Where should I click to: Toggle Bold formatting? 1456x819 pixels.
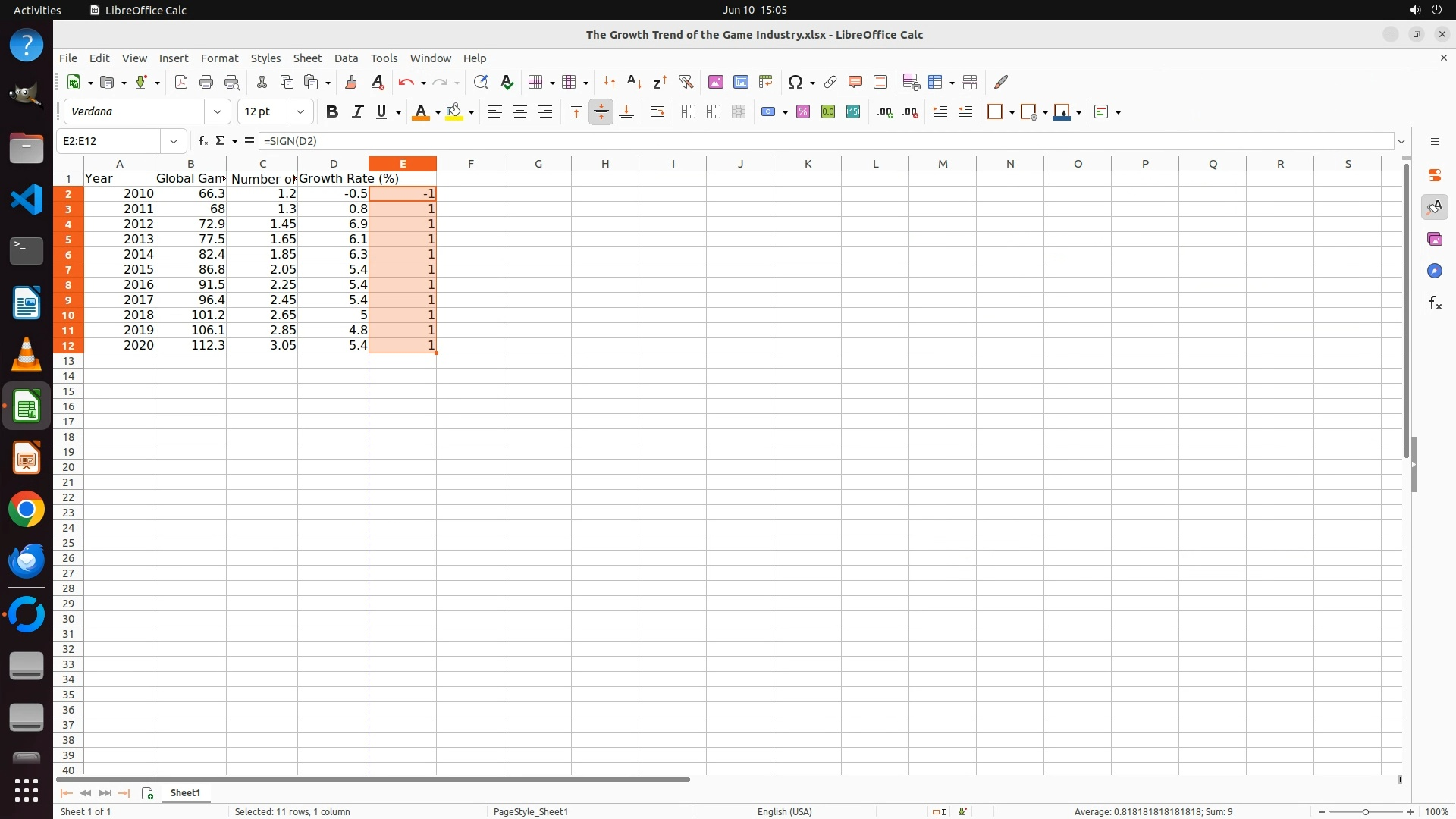coord(331,112)
